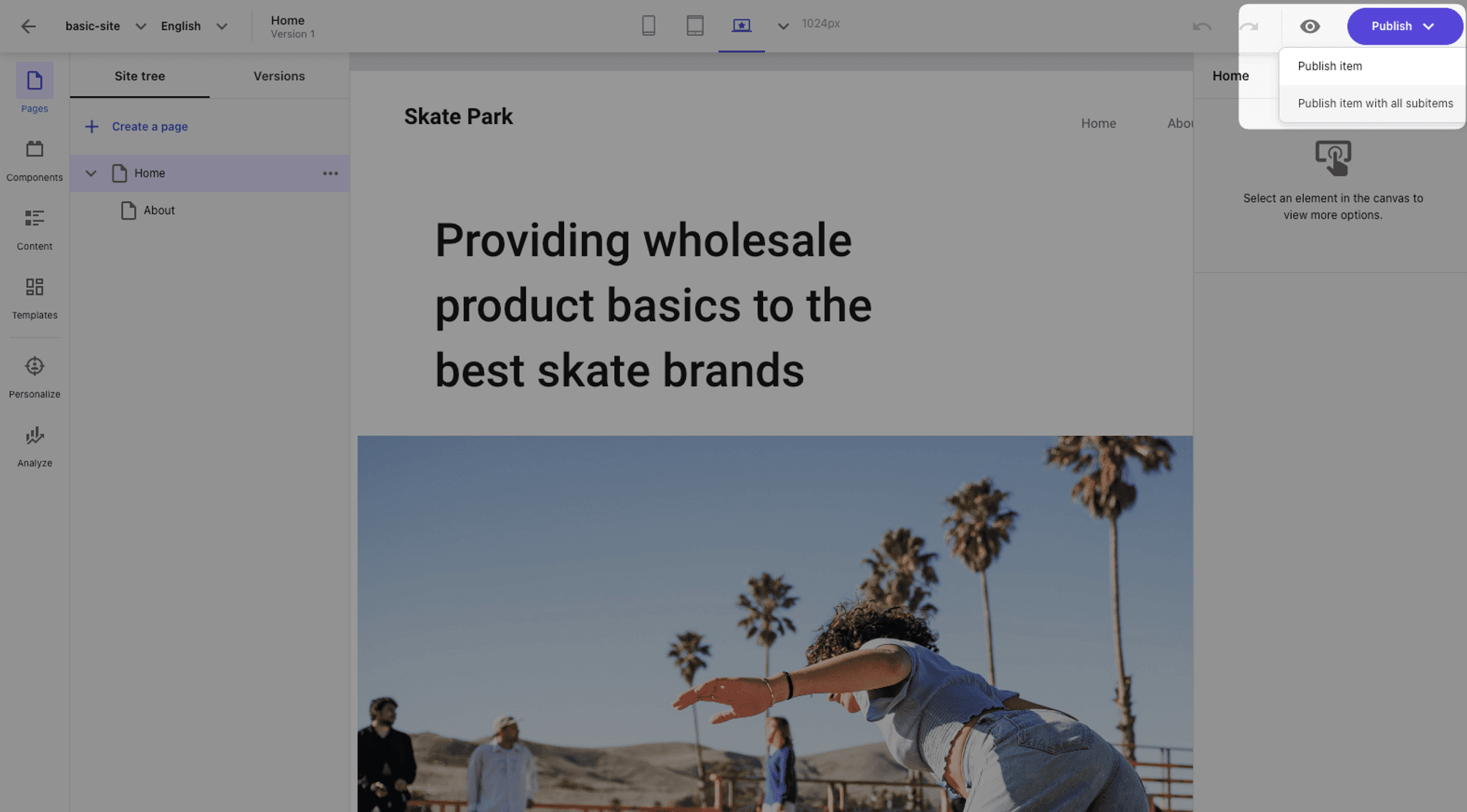Image resolution: width=1467 pixels, height=812 pixels.
Task: Switch to the Versions tab
Action: [279, 76]
